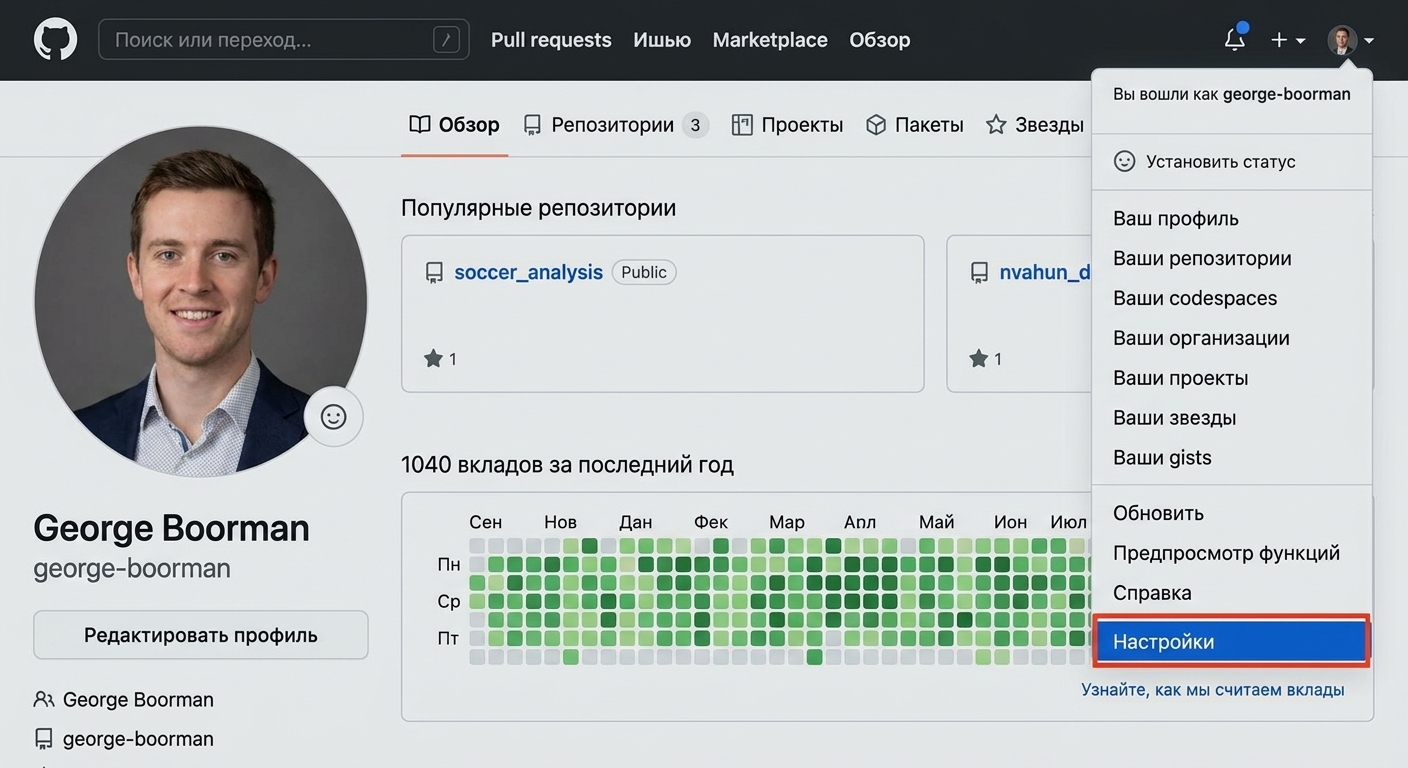Open the GitHub homepage logo

tap(55, 40)
